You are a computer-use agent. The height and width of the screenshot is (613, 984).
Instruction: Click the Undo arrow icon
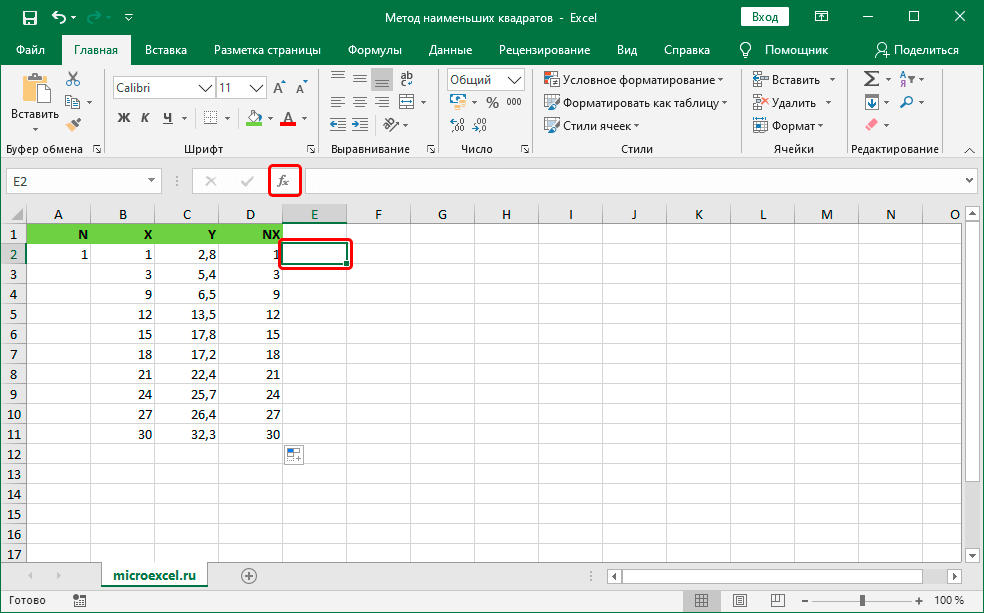(59, 18)
